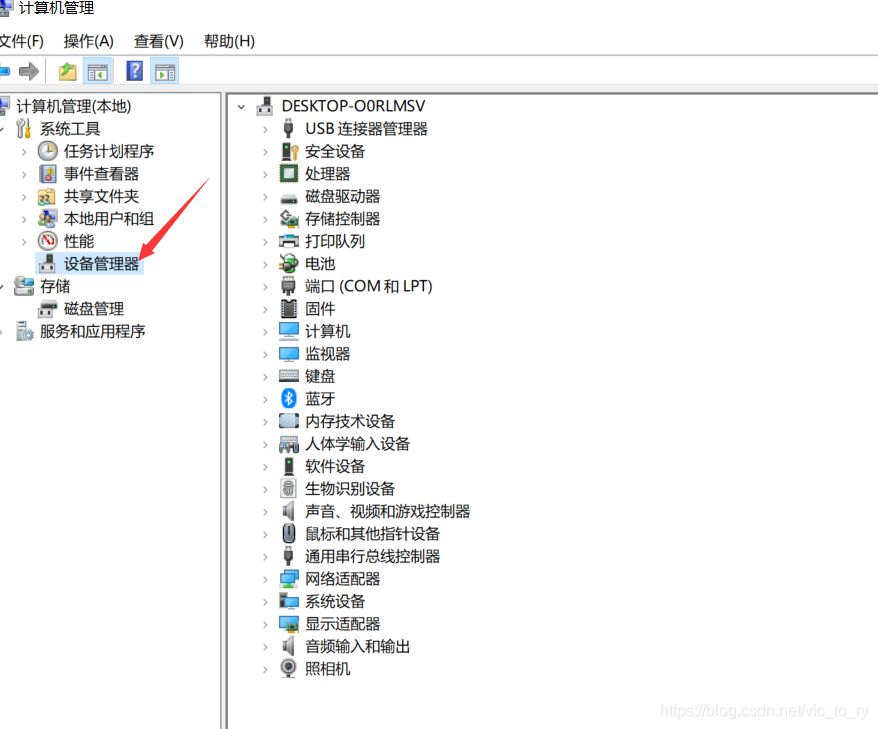Expand the 声音、视频和游戏控制器 node
Viewport: 878px width, 729px height.
coord(265,511)
